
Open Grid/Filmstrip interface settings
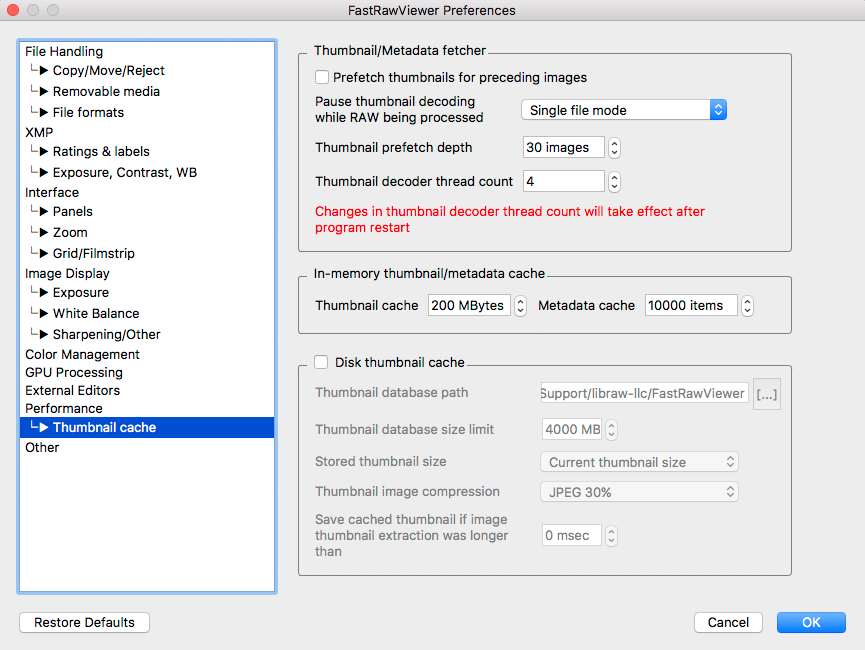click(94, 253)
